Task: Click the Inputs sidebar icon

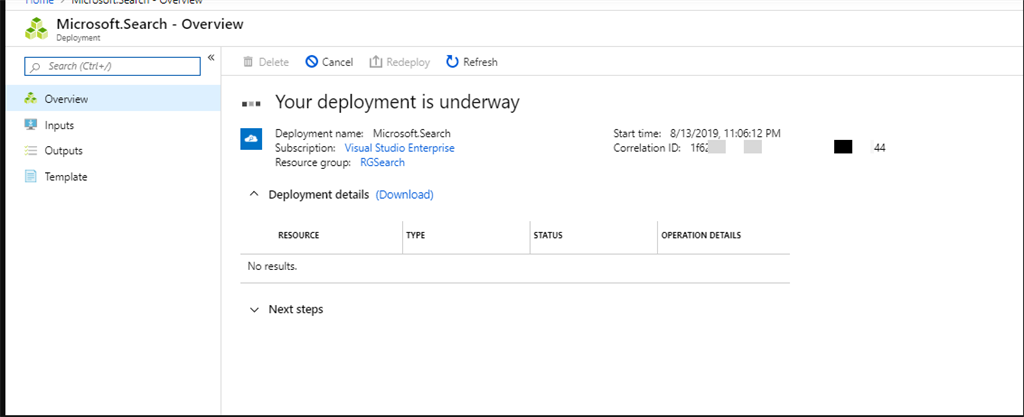Action: coord(31,125)
